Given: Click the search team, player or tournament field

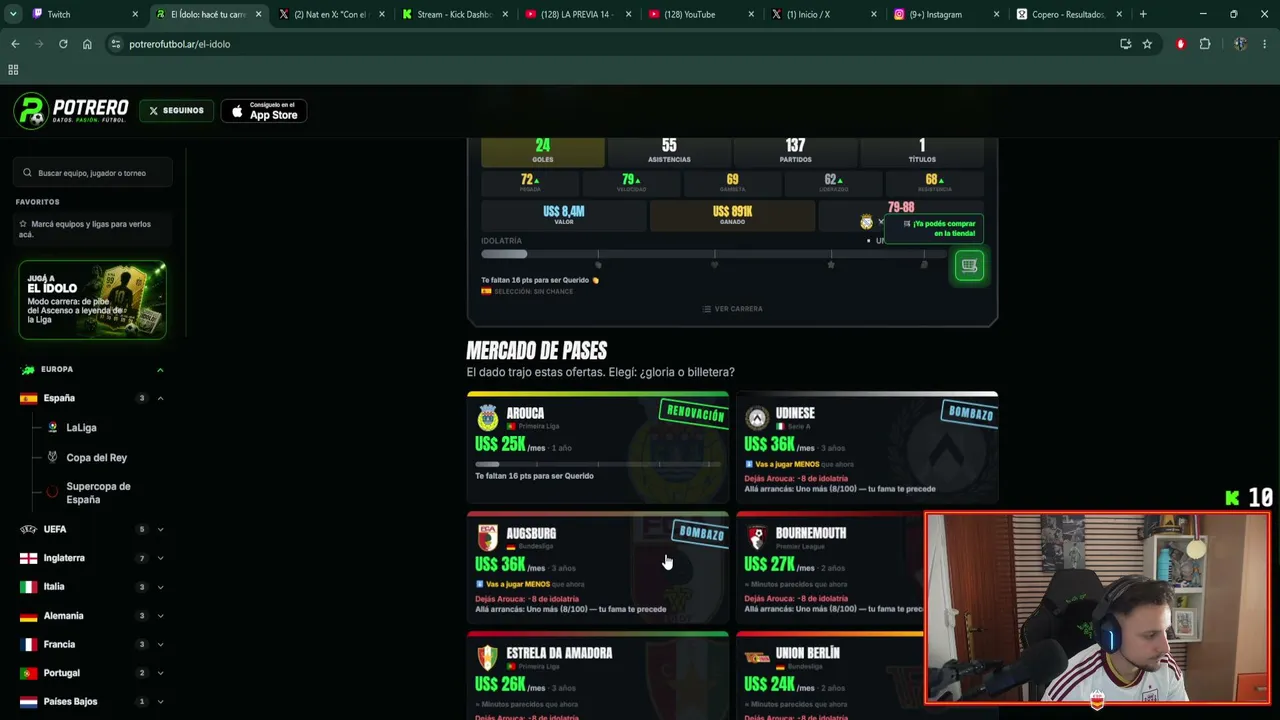Looking at the screenshot, I should [94, 173].
